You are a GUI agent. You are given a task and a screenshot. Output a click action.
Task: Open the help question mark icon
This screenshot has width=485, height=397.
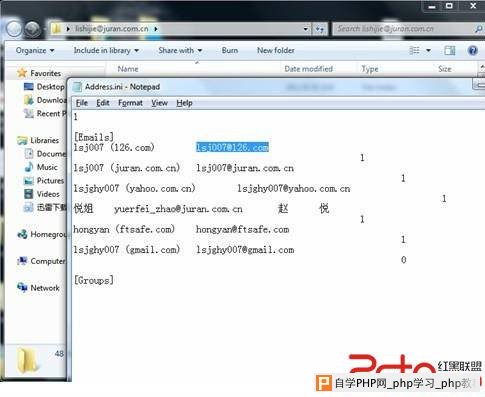coord(473,51)
